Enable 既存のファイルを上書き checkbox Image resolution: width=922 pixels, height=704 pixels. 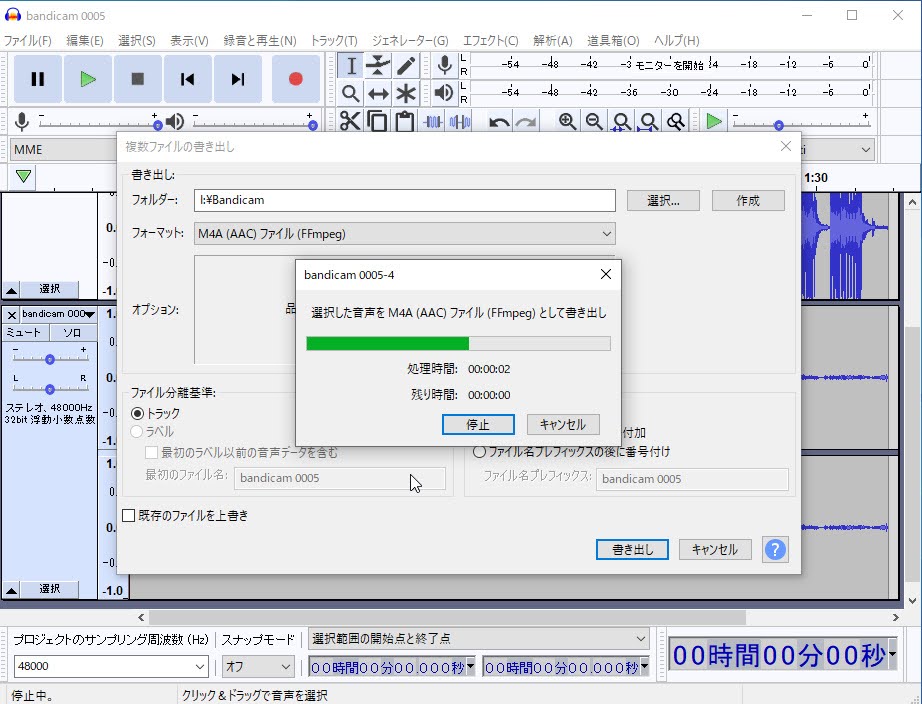(x=128, y=516)
